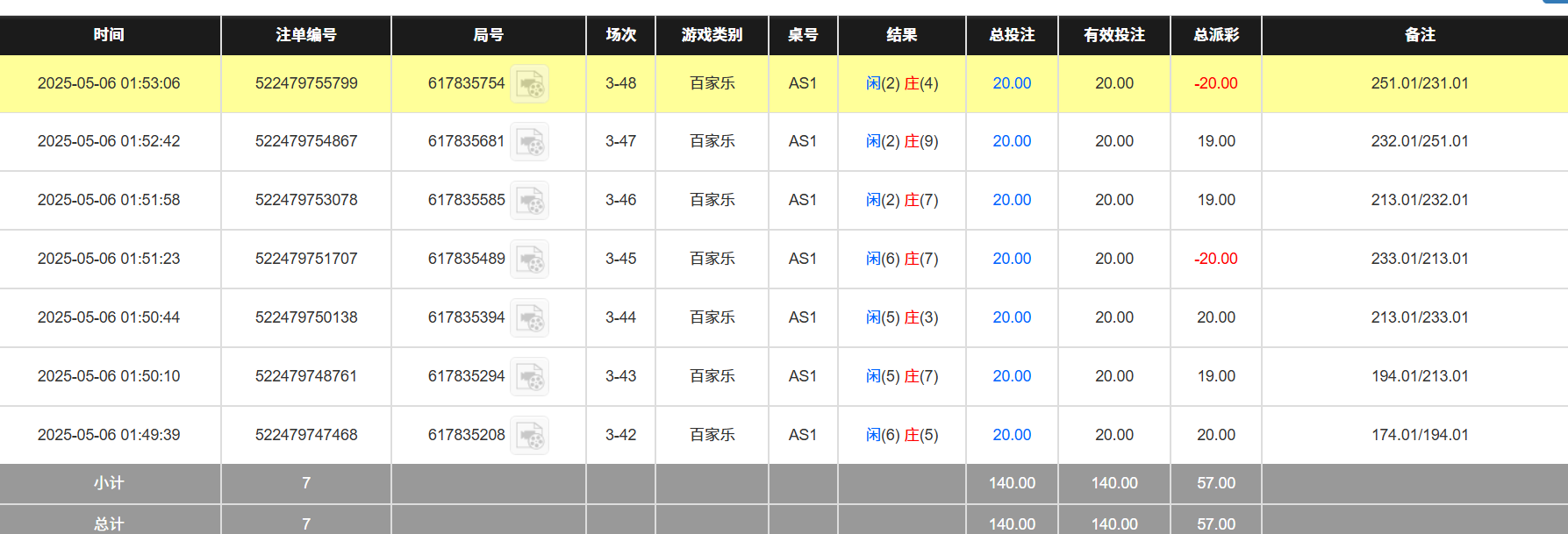
Task: Open the video replay for round 617835585
Action: [530, 200]
